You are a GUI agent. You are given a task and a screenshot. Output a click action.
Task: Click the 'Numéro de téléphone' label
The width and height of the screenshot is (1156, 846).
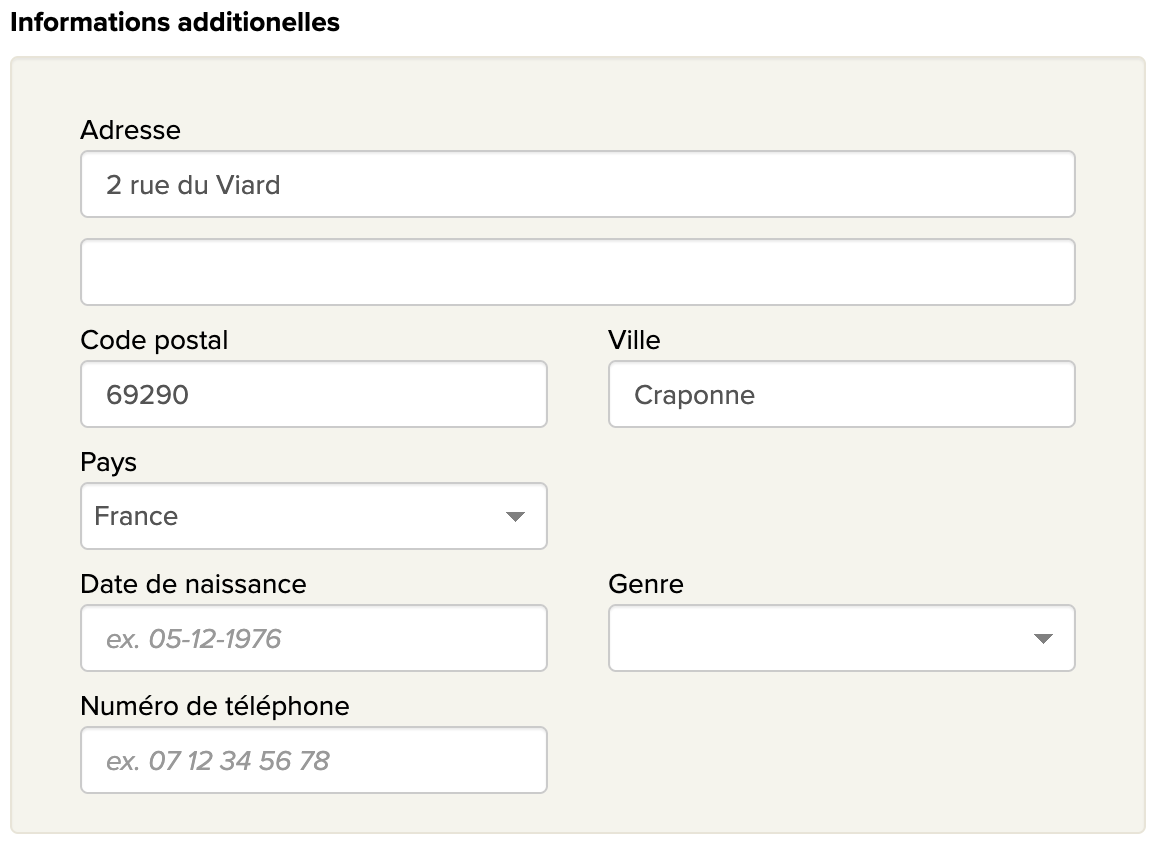click(215, 706)
